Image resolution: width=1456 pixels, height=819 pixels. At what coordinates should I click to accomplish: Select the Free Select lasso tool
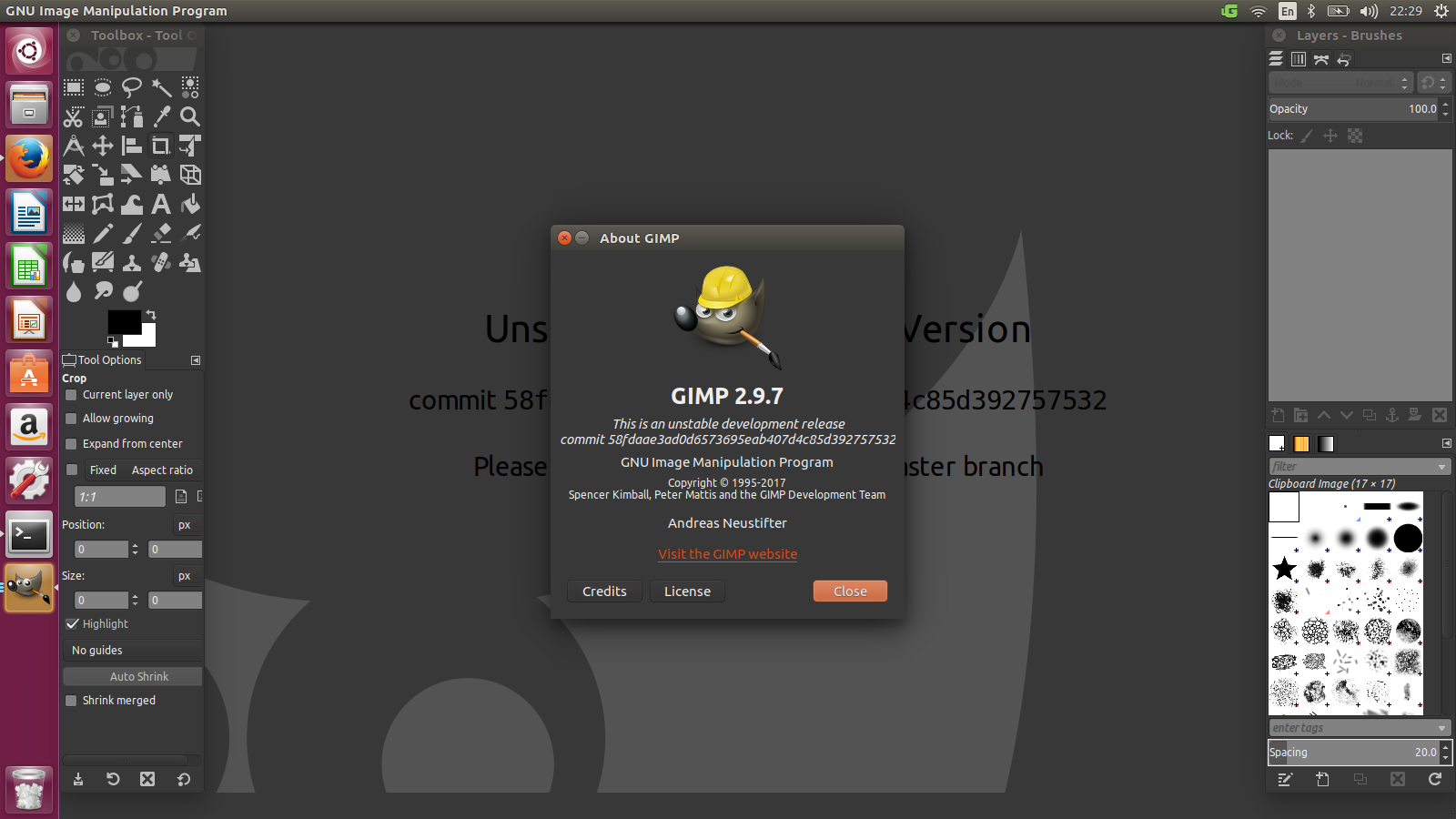click(x=132, y=87)
